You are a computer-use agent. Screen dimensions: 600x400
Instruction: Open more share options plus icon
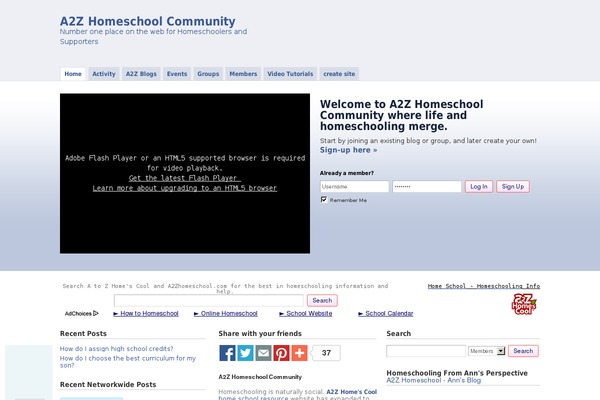coord(299,353)
